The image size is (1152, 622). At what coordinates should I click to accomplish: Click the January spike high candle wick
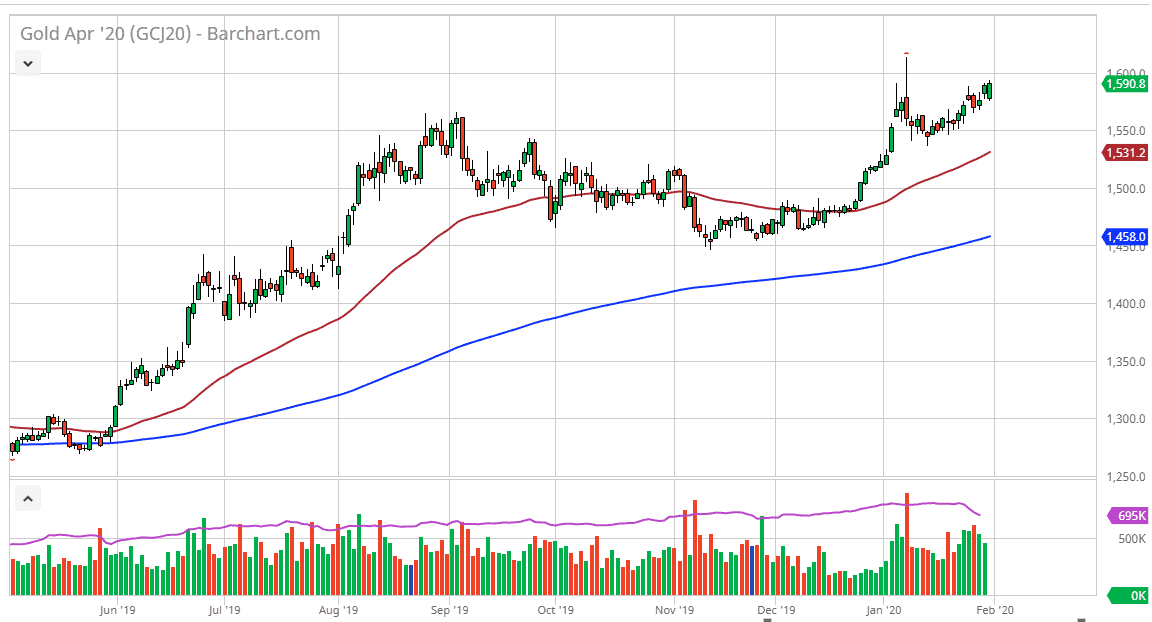pos(907,76)
